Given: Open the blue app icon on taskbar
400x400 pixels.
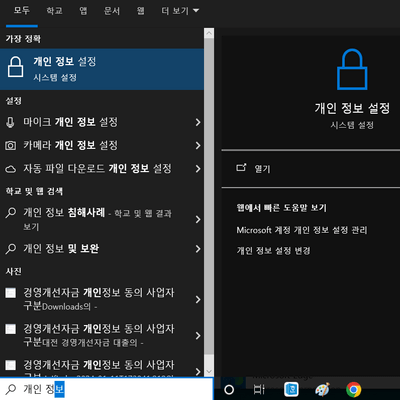Looking at the screenshot, I should pyautogui.click(x=291, y=389).
